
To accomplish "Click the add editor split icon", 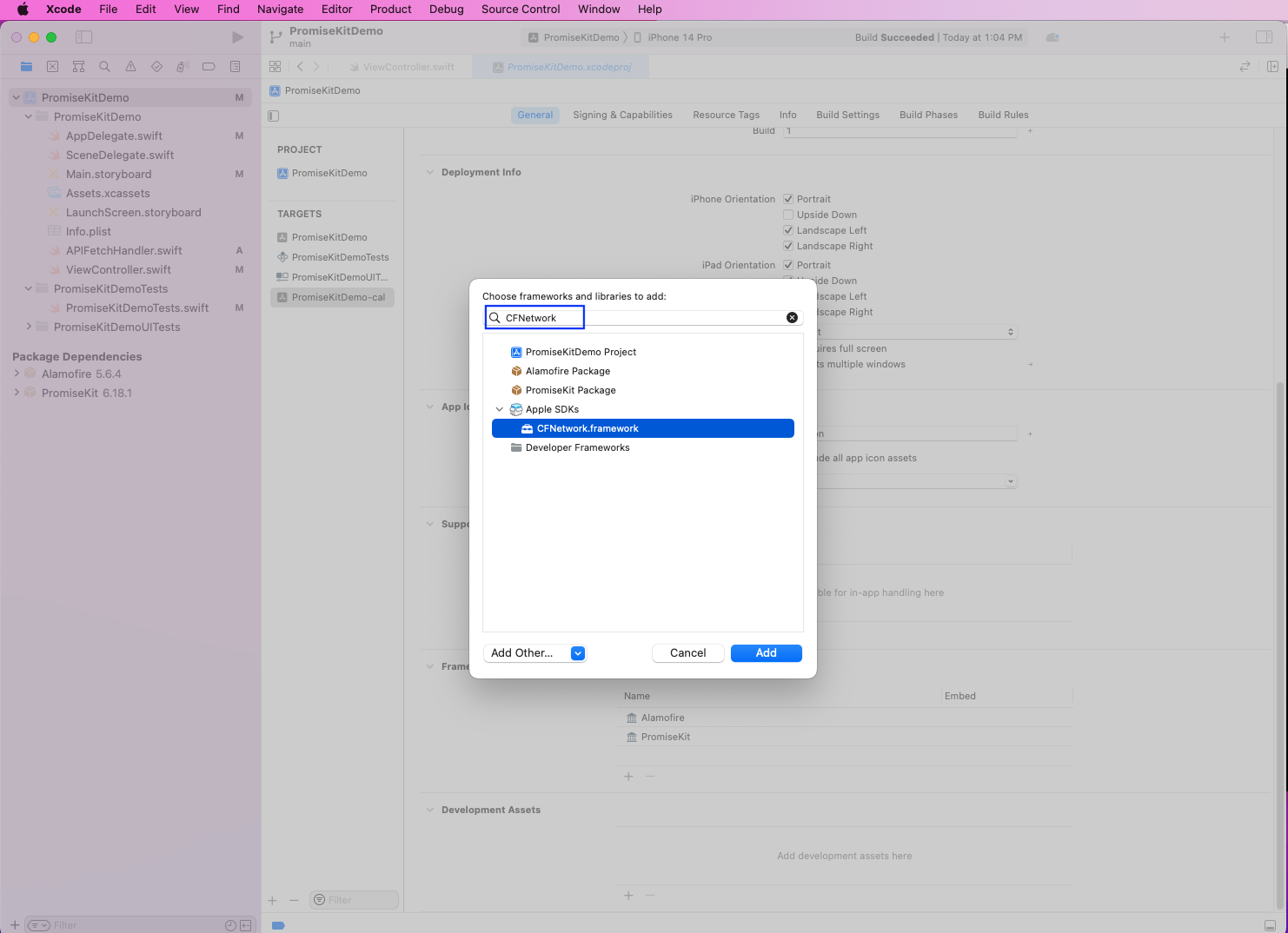I will click(x=1272, y=67).
